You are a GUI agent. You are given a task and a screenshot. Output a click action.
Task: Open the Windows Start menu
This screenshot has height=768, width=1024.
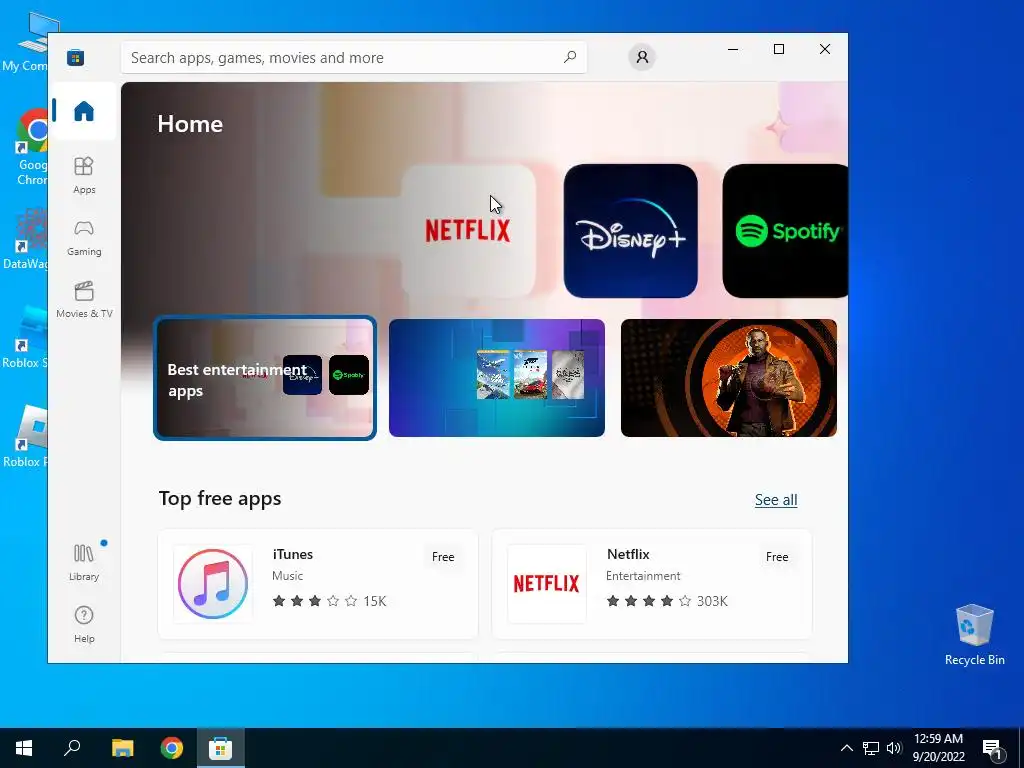(24, 748)
